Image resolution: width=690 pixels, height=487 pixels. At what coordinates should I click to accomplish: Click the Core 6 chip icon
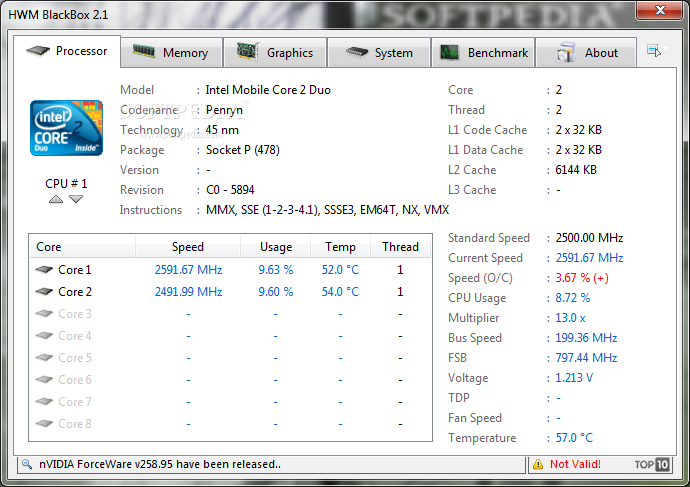click(x=44, y=379)
